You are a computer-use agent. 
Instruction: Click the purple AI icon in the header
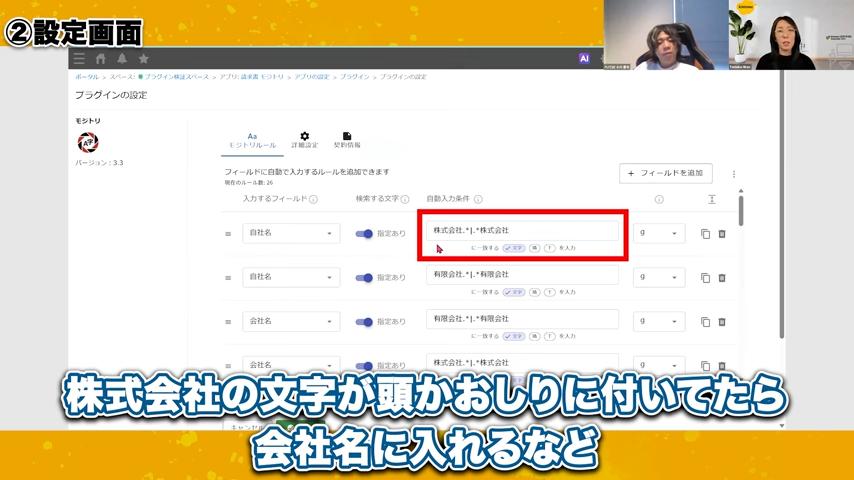coord(584,59)
